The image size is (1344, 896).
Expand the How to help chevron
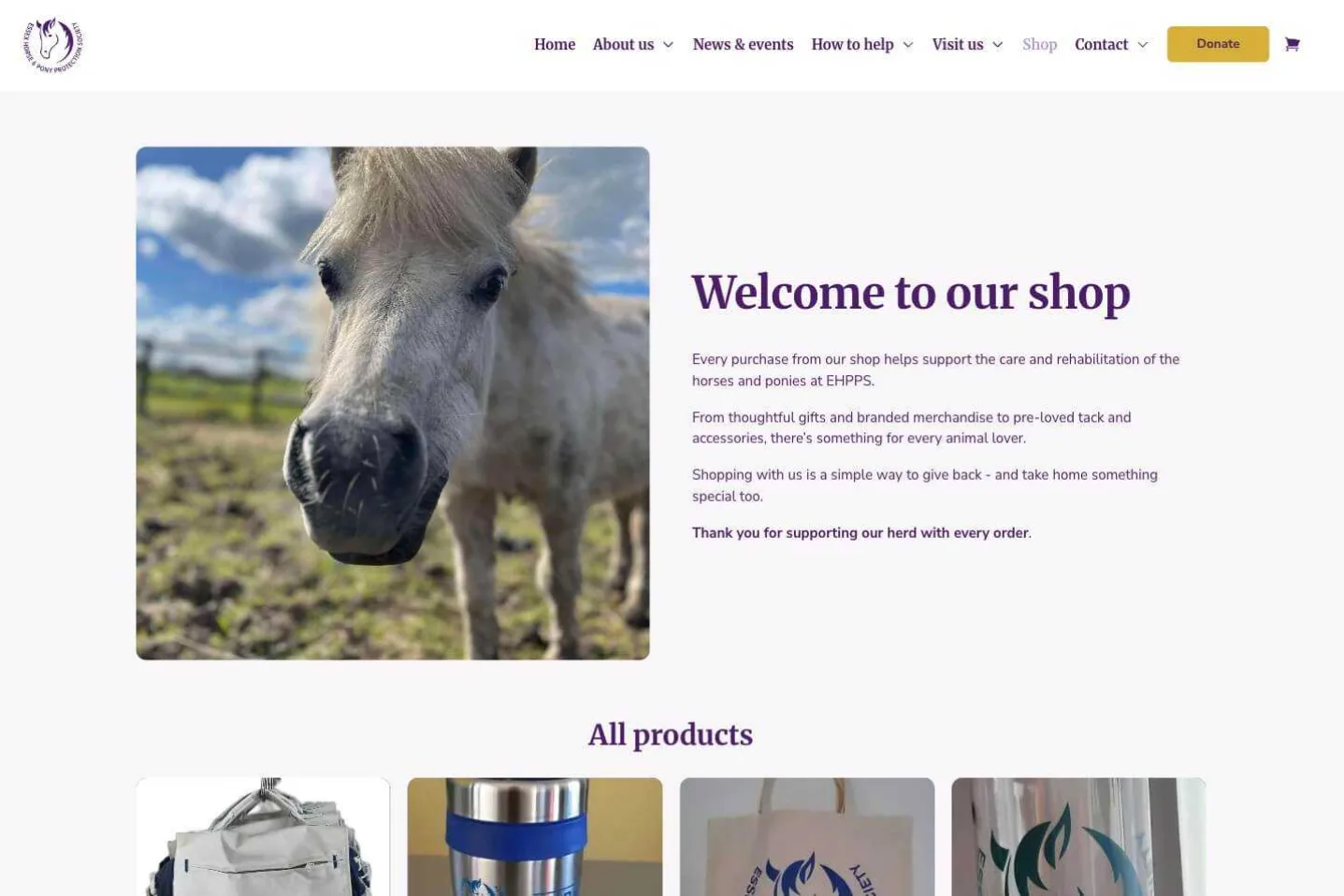tap(907, 45)
